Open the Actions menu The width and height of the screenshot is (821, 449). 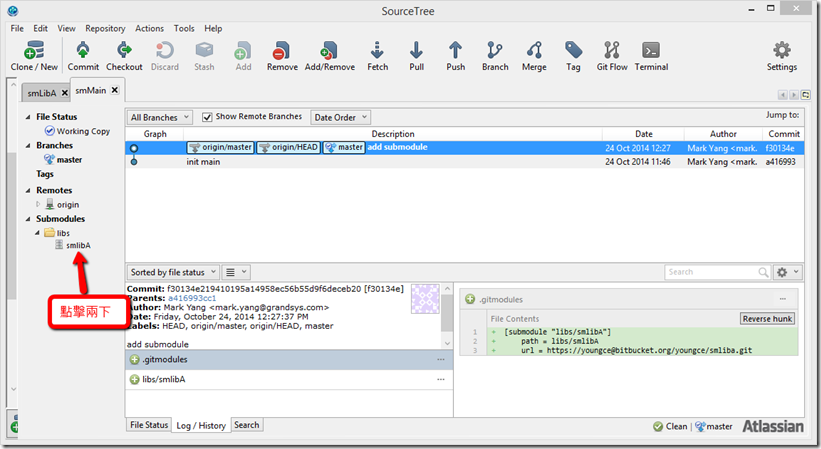point(149,28)
